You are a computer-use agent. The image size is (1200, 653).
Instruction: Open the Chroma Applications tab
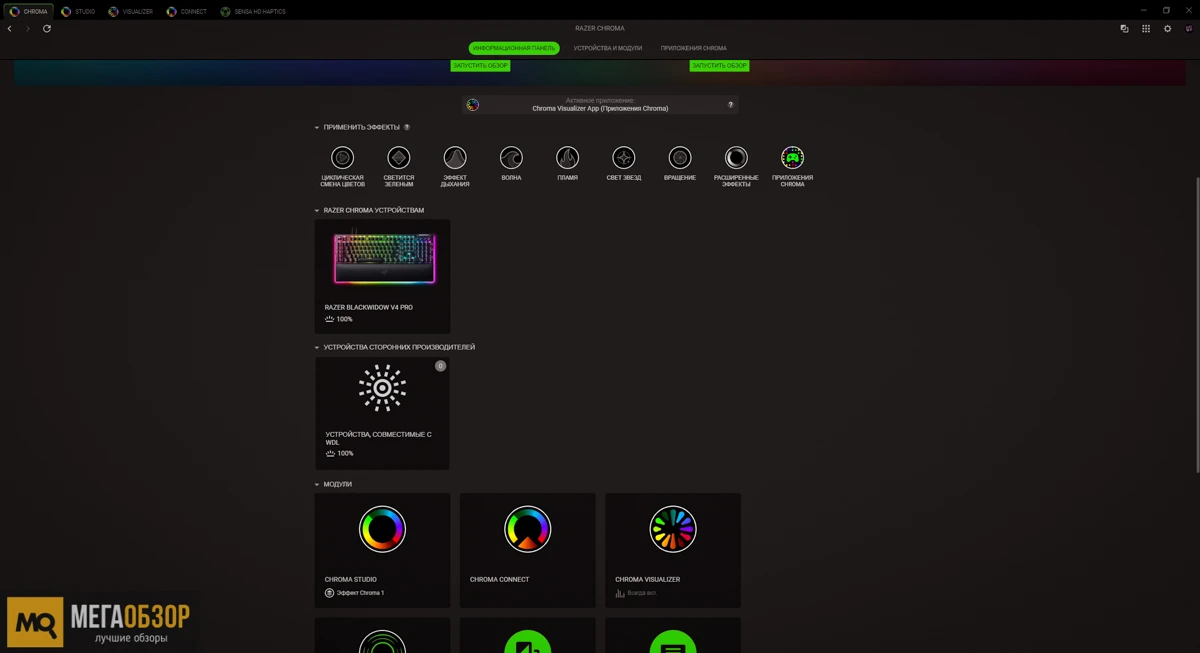coord(694,48)
